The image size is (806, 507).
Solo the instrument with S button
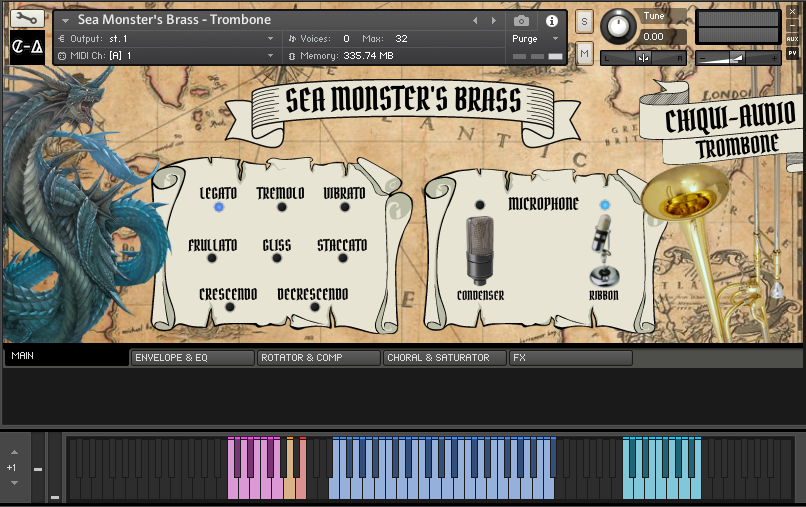(584, 22)
